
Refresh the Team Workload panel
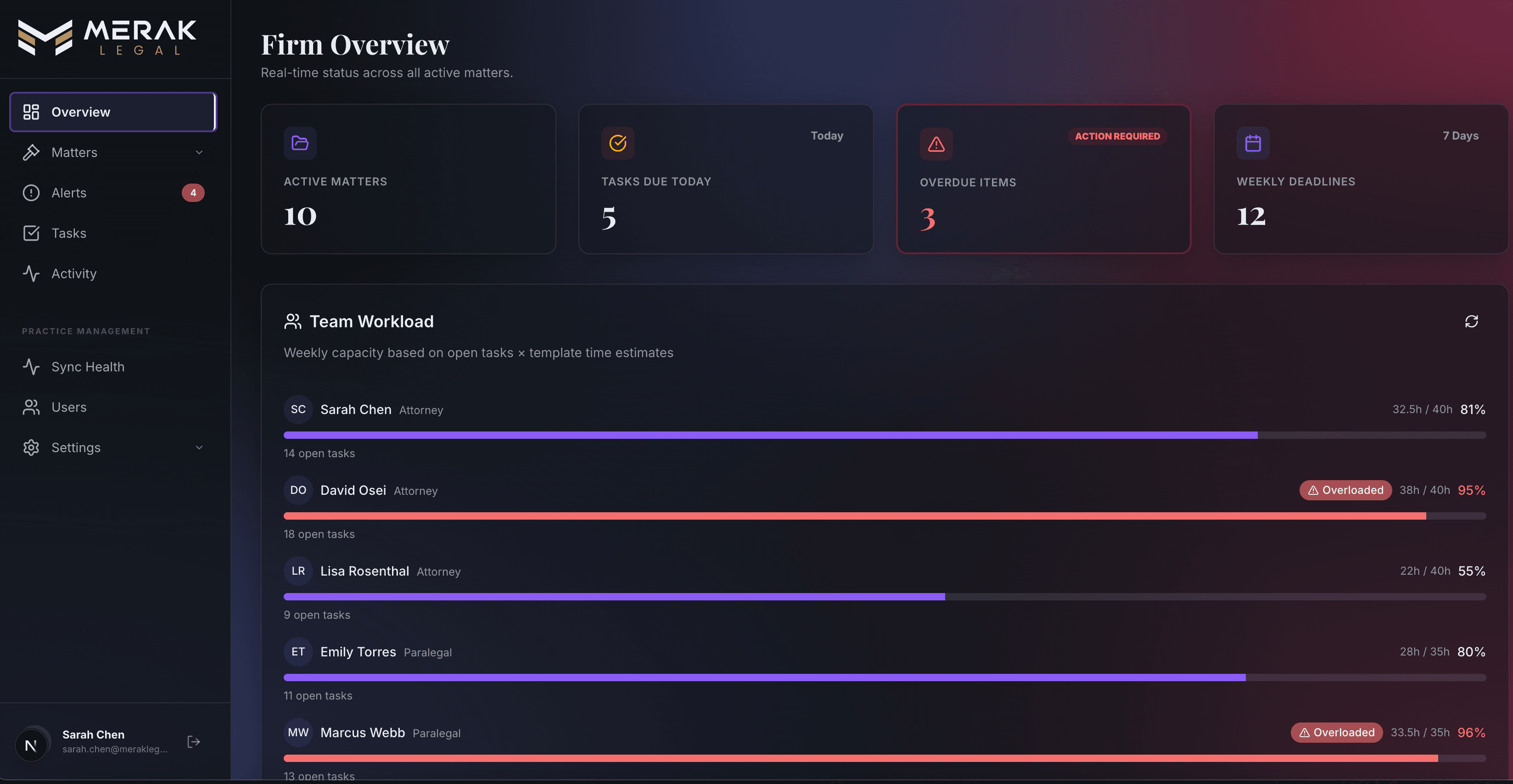1471,321
